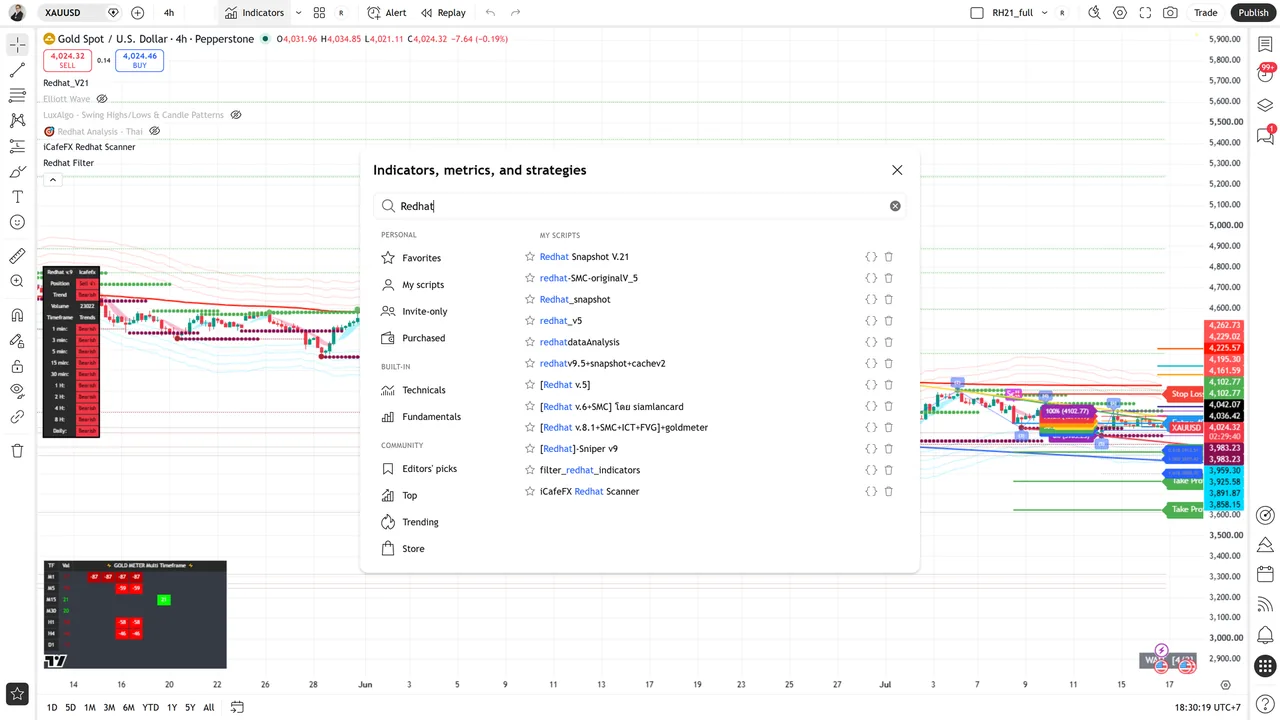Toggle visibility of Redhat Analysis - Thai

(155, 131)
